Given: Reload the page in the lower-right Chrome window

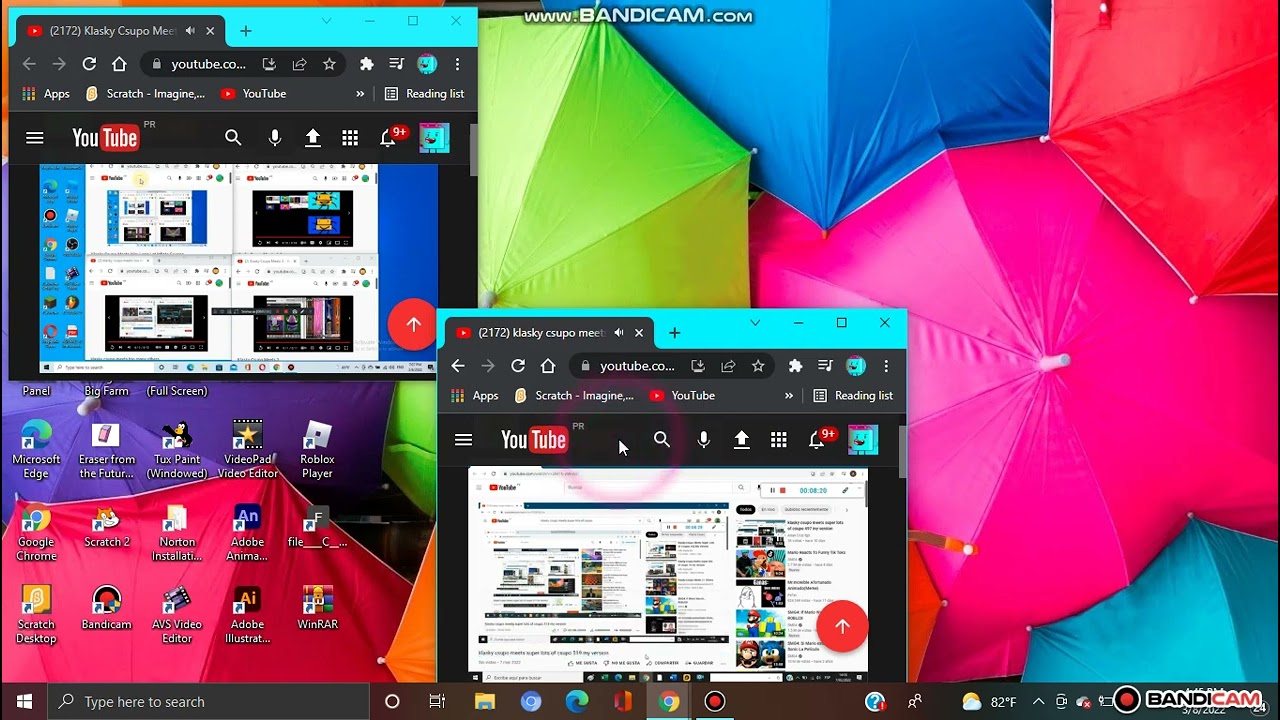Looking at the screenshot, I should coord(518,366).
